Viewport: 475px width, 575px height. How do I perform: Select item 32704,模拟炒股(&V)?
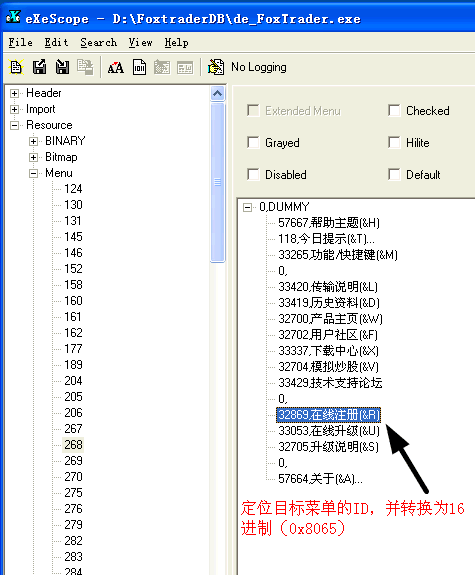click(328, 367)
